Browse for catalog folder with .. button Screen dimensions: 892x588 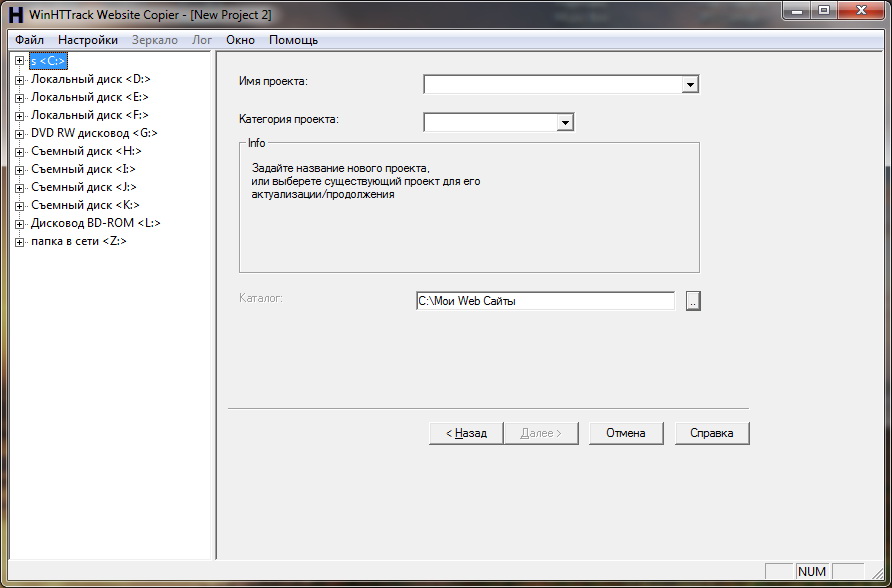(x=693, y=301)
